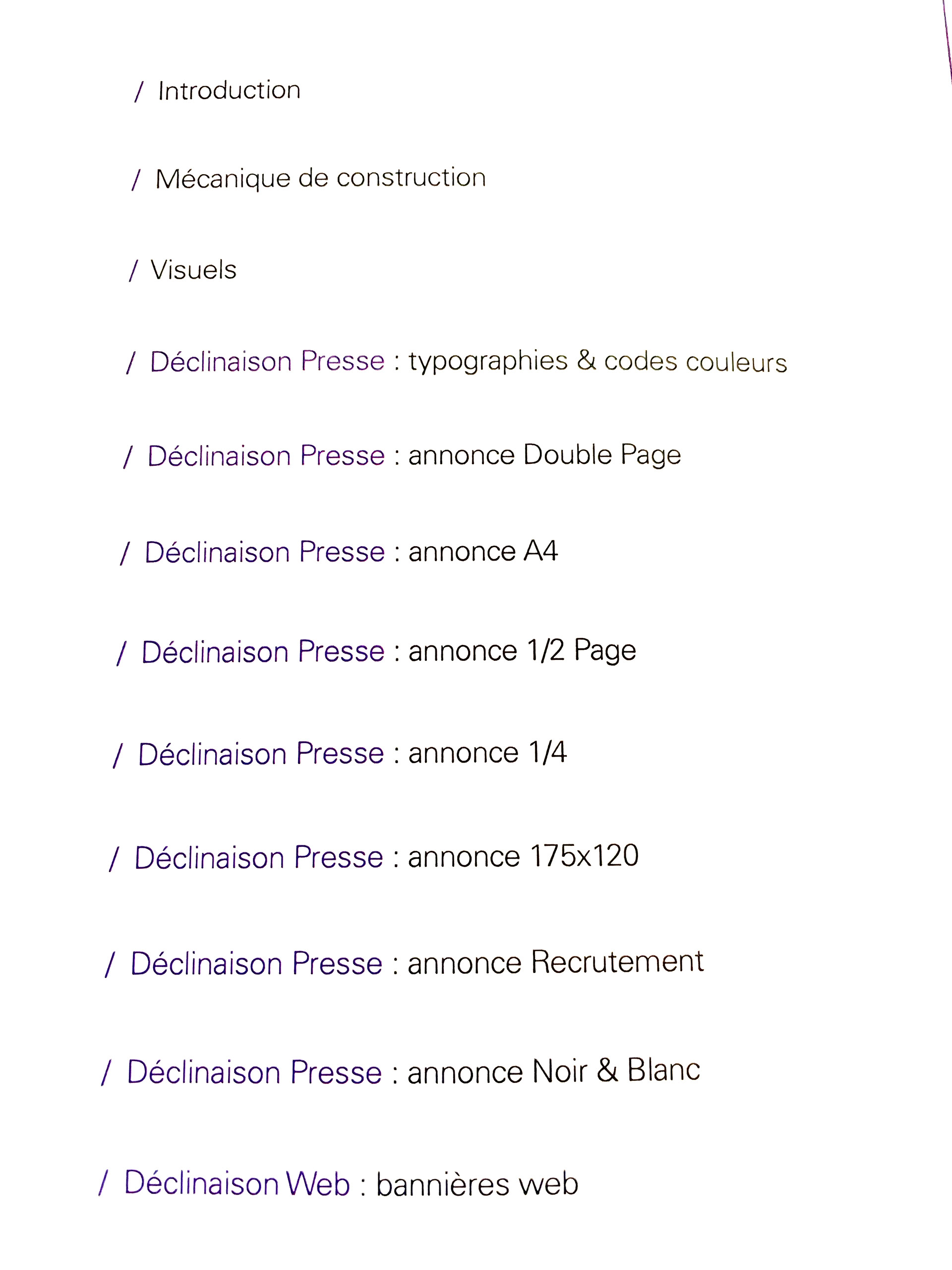Jump to annonce Double Page
Image resolution: width=952 pixels, height=1270 pixels.
[x=544, y=455]
